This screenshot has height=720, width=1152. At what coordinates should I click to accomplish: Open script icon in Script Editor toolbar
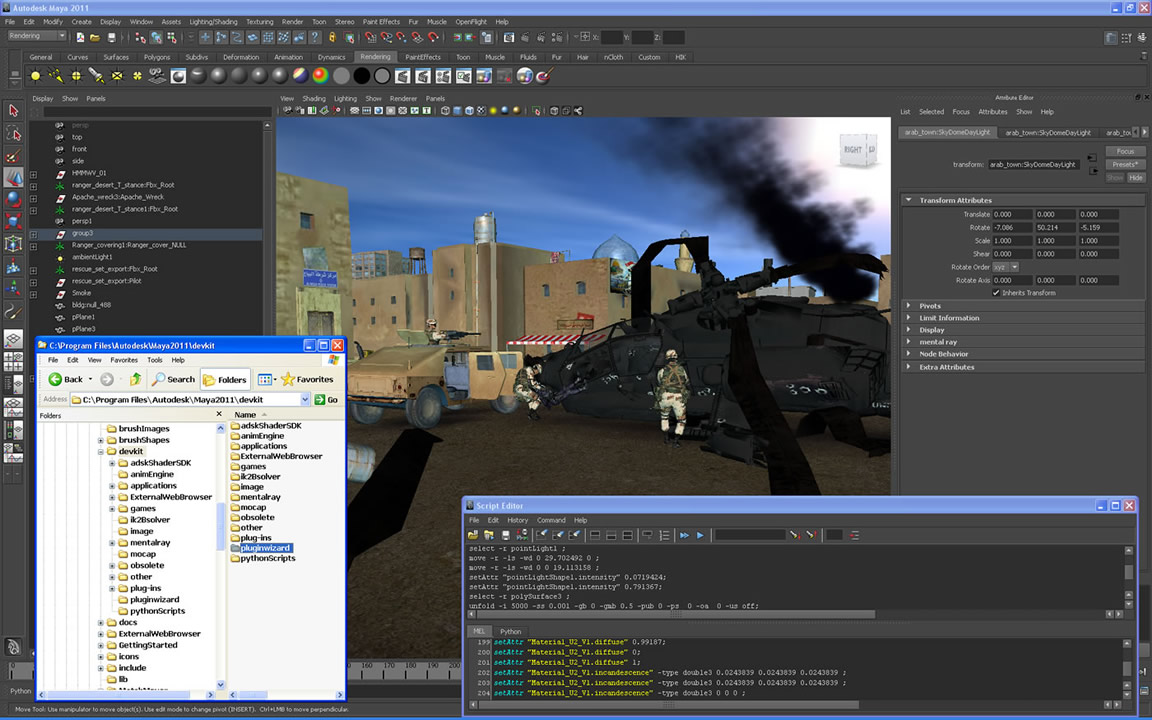click(x=472, y=535)
